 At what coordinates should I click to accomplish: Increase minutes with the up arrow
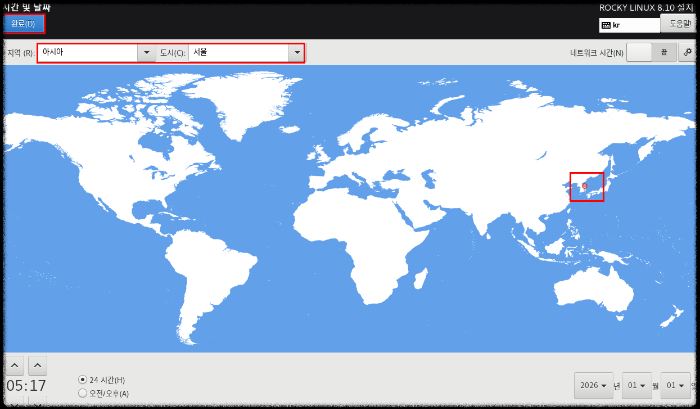coord(38,366)
